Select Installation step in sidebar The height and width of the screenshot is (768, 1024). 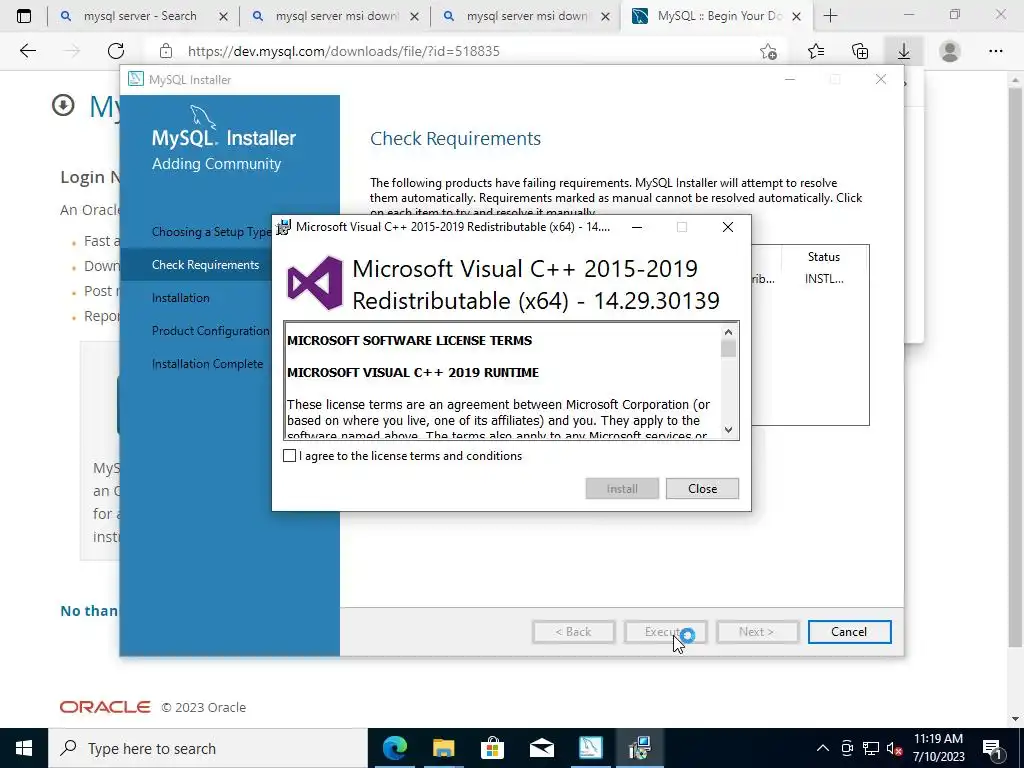click(181, 298)
